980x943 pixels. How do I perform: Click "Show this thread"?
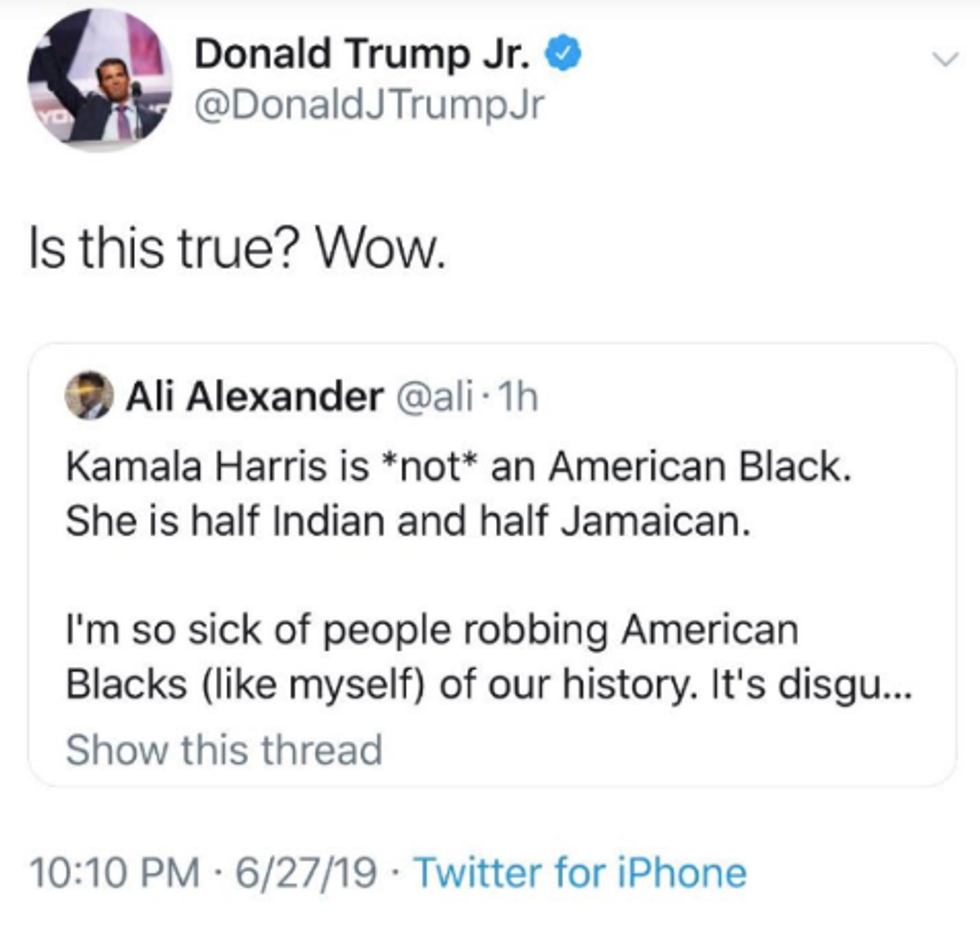(224, 749)
